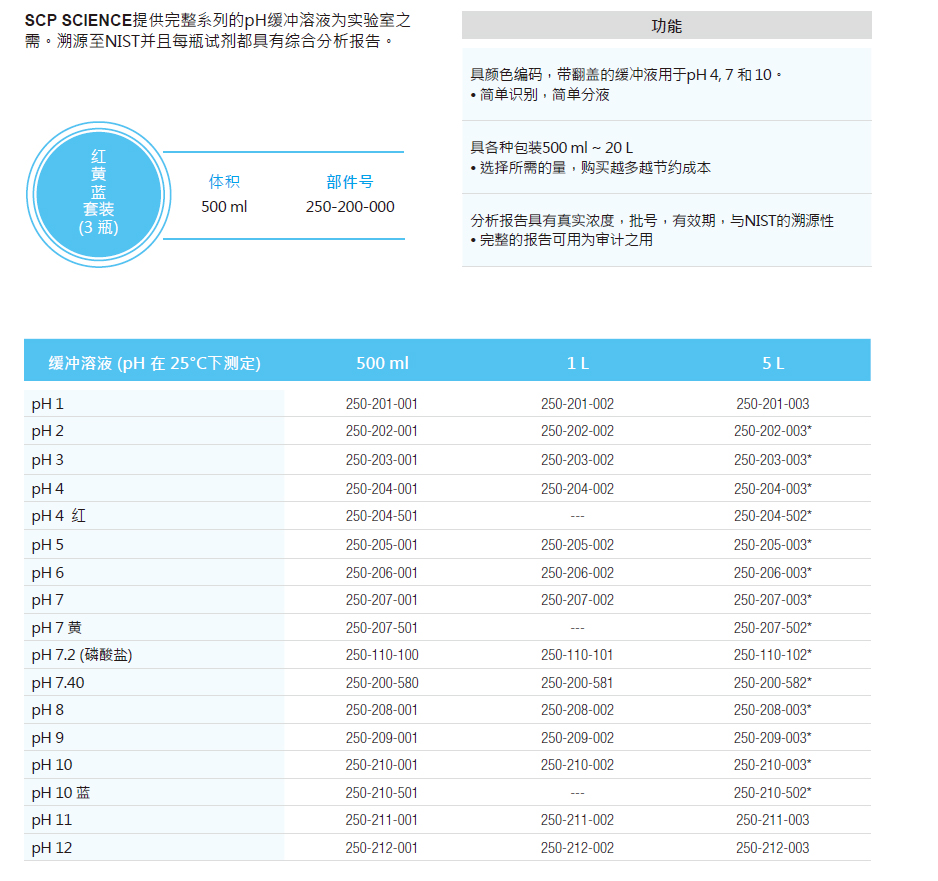Screen dimensions: 938x881
Task: Click part number 250-207-501 for pH 7 黄
Action: pos(383,627)
